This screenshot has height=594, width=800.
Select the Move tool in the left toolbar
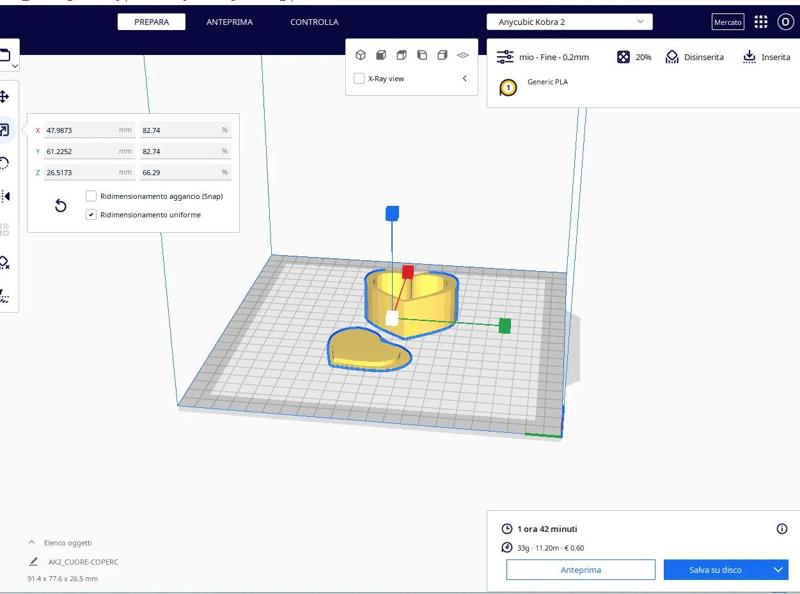click(4, 97)
